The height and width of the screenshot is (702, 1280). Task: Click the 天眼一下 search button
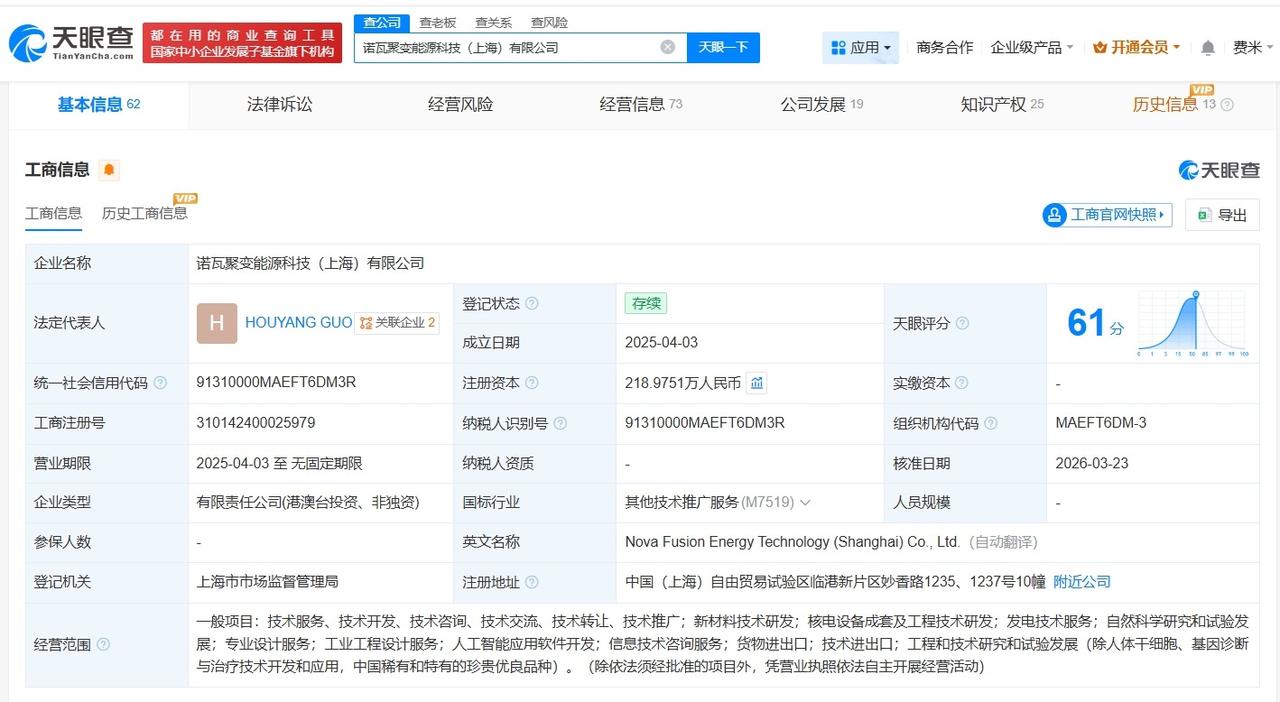click(x=723, y=47)
